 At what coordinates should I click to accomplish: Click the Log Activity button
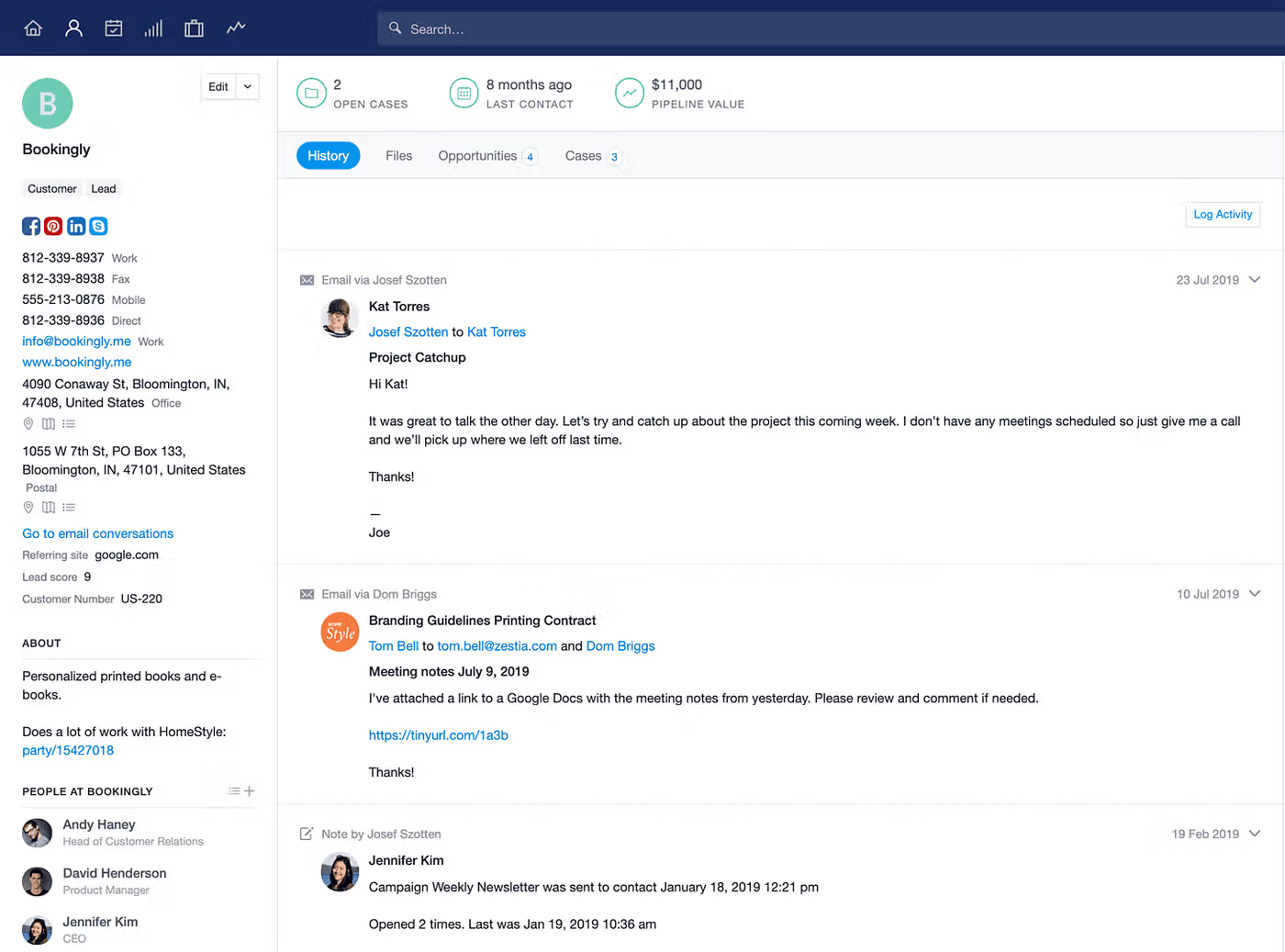pyautogui.click(x=1223, y=215)
